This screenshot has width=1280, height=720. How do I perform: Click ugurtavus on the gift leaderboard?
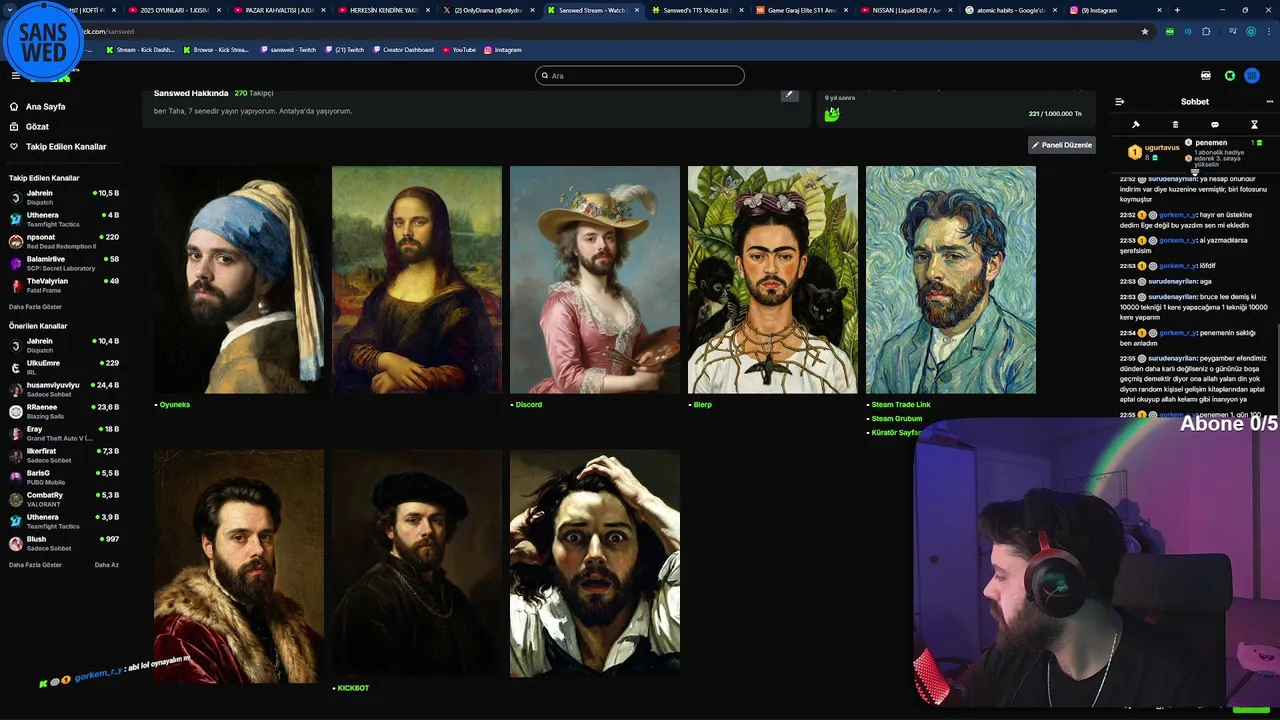coord(1162,148)
